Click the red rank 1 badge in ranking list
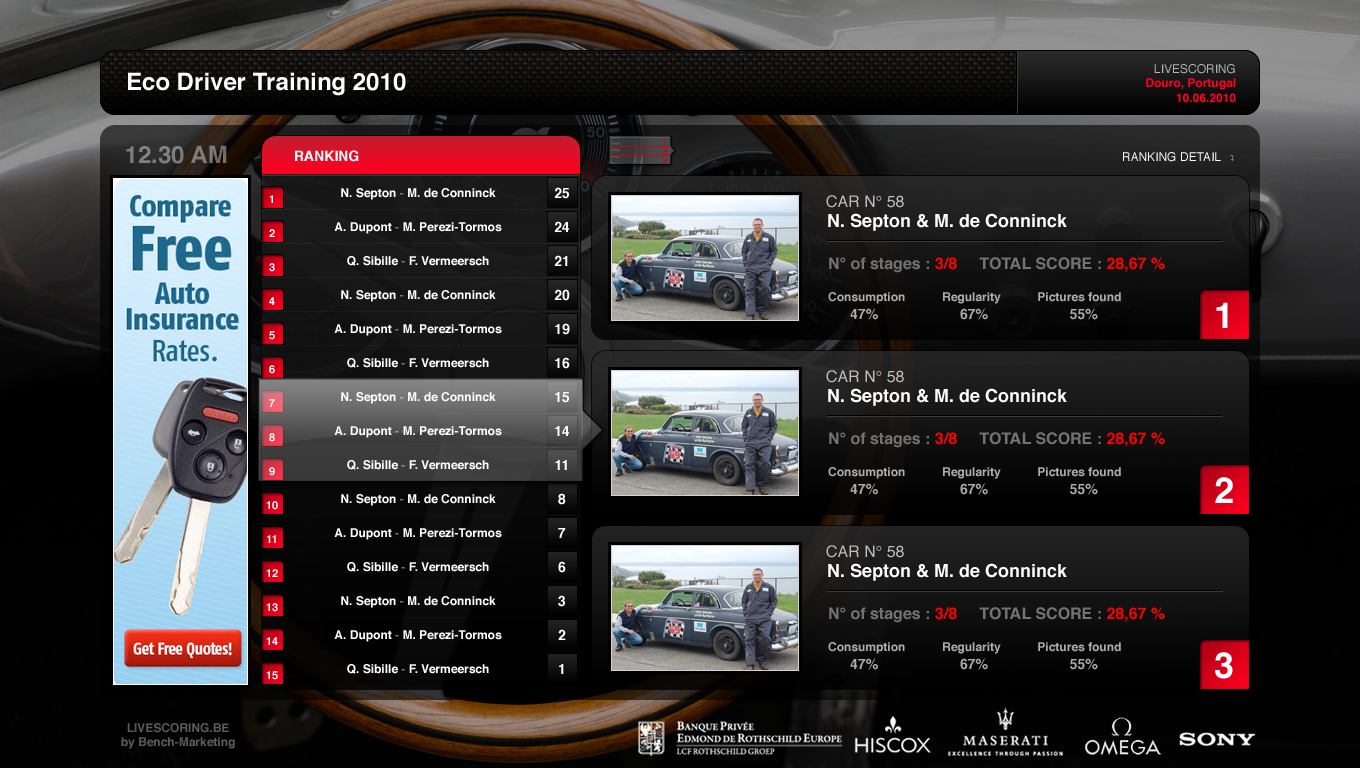This screenshot has height=768, width=1360. point(272,199)
